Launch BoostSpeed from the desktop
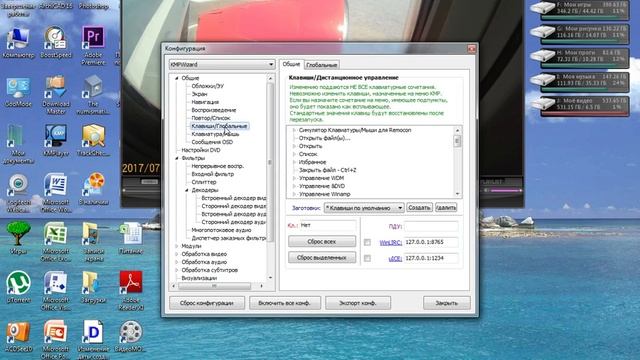 56,42
